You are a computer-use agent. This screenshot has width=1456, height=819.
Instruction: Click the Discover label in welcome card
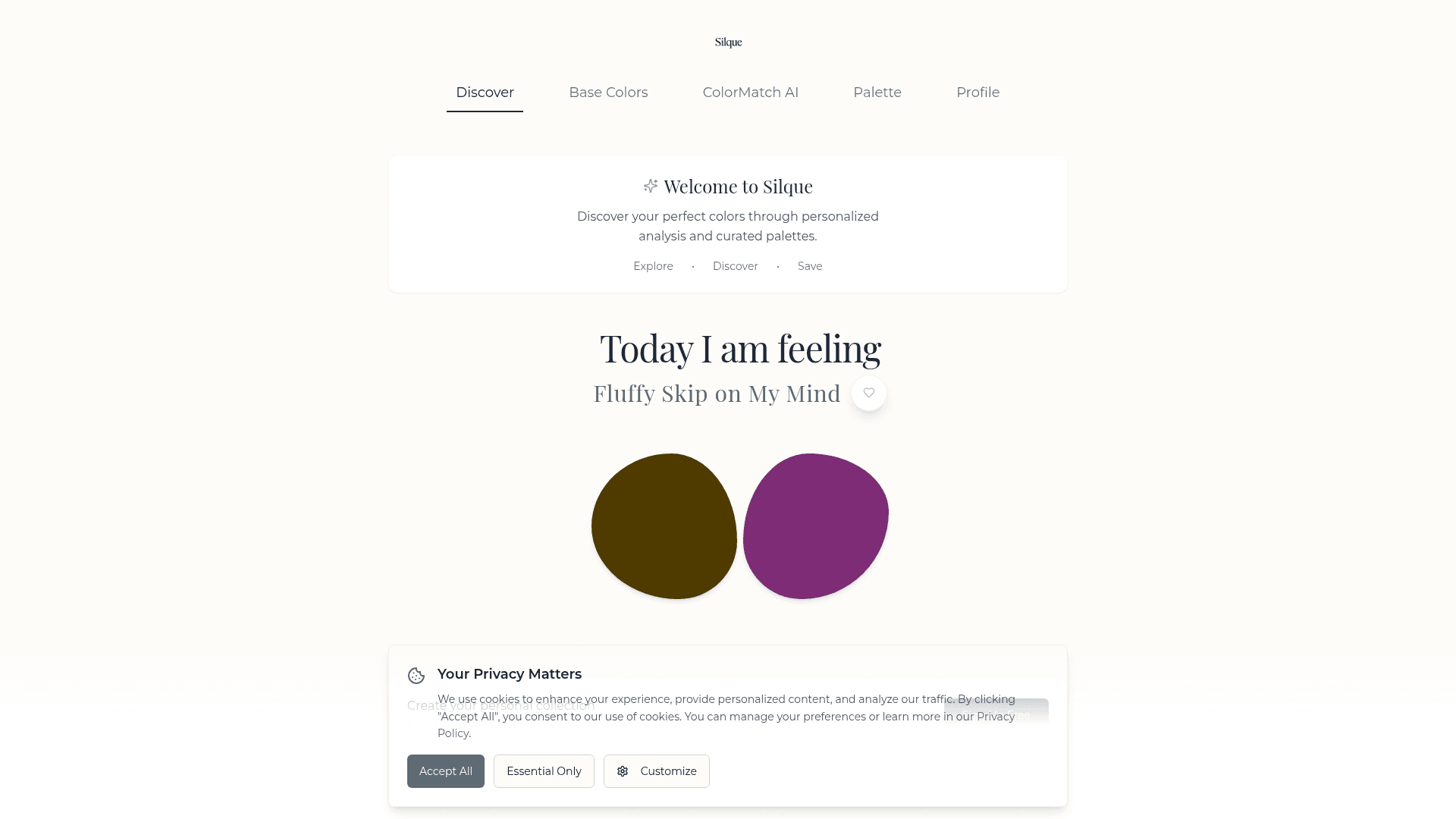[x=735, y=266]
